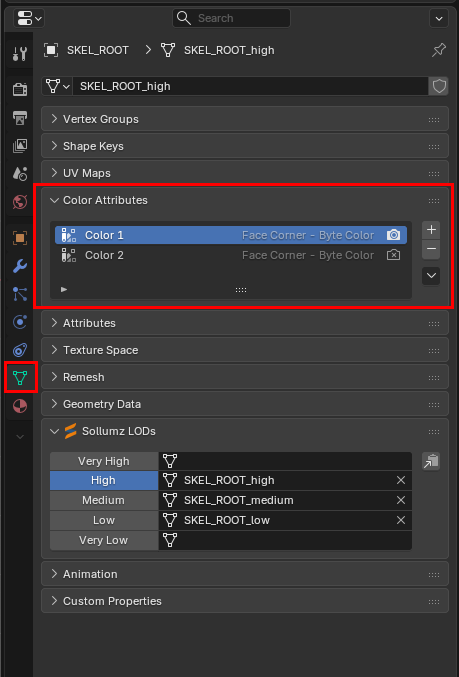Open the View Layer properties tab

[x=20, y=146]
